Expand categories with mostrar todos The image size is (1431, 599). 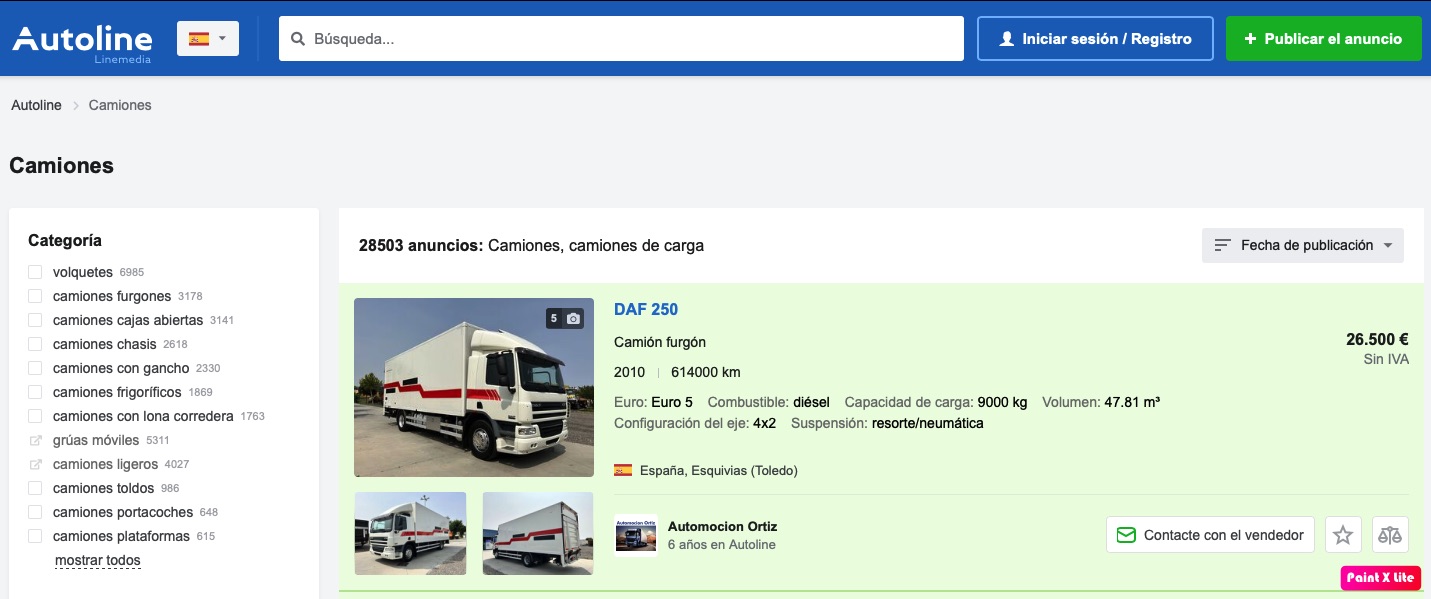tap(98, 561)
